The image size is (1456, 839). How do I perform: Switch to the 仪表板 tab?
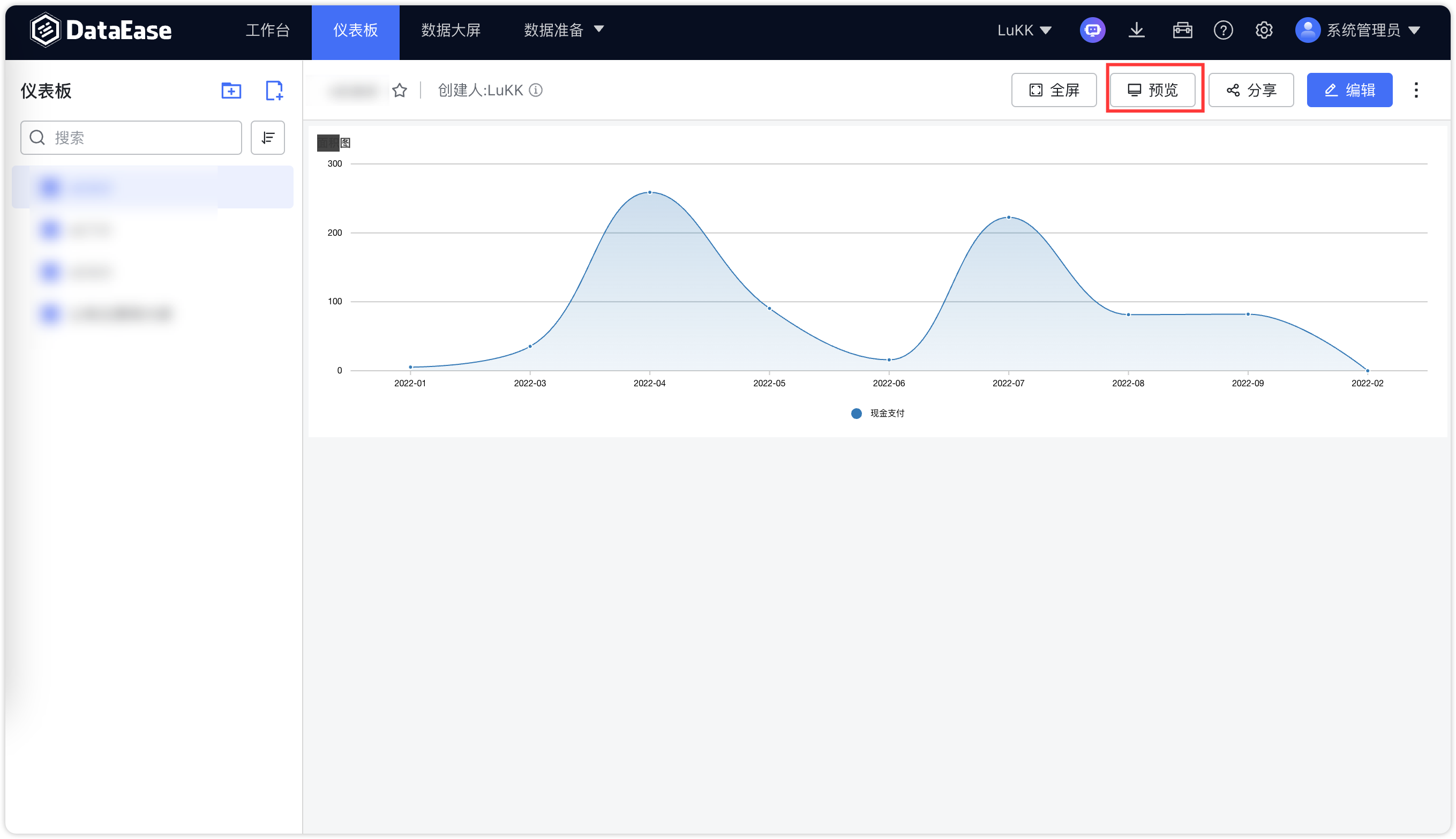pos(356,32)
